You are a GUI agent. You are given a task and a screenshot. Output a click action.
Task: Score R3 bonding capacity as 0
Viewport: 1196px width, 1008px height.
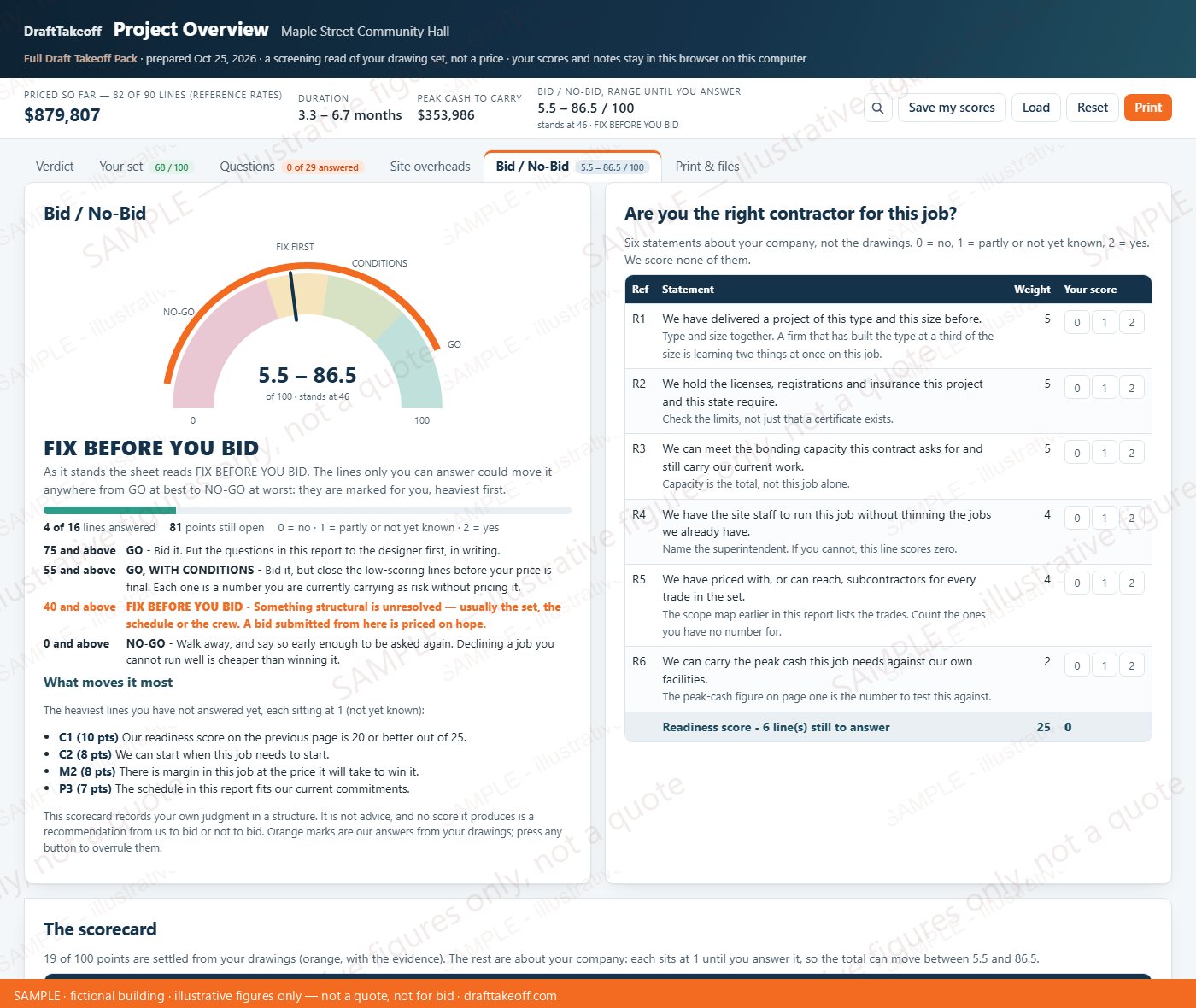coord(1077,453)
